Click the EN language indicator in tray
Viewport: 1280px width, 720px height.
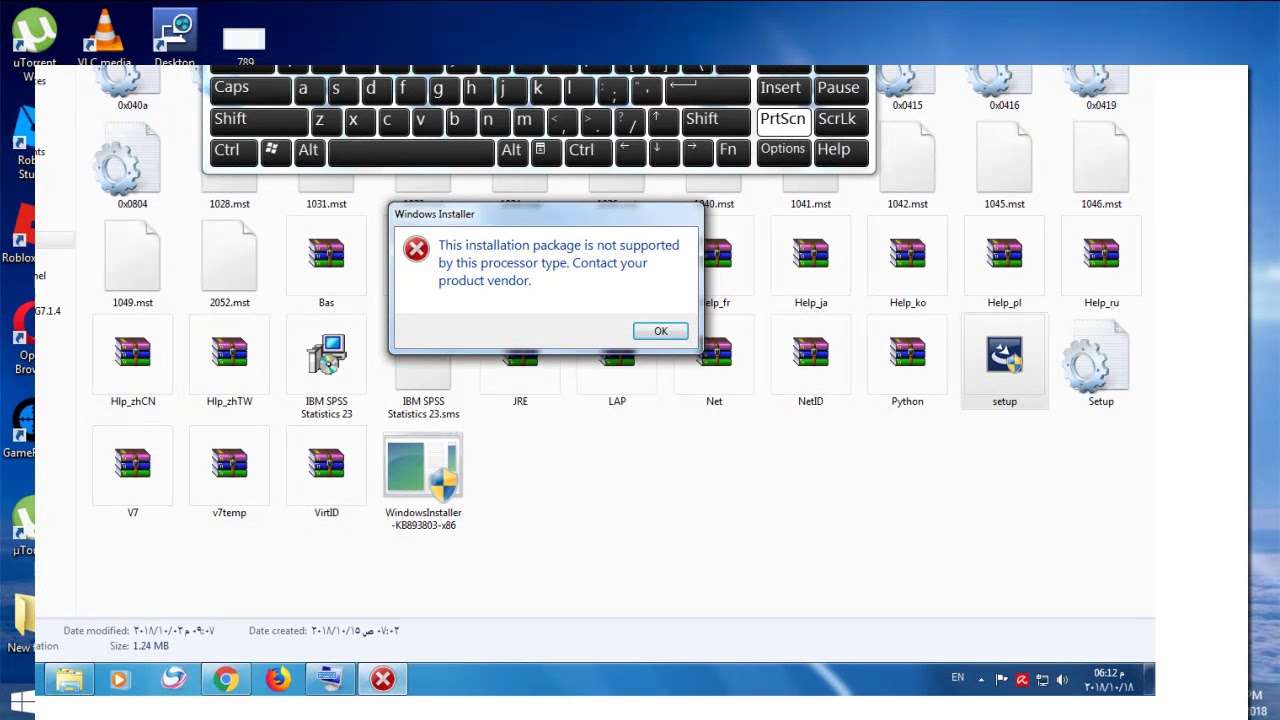tap(958, 678)
